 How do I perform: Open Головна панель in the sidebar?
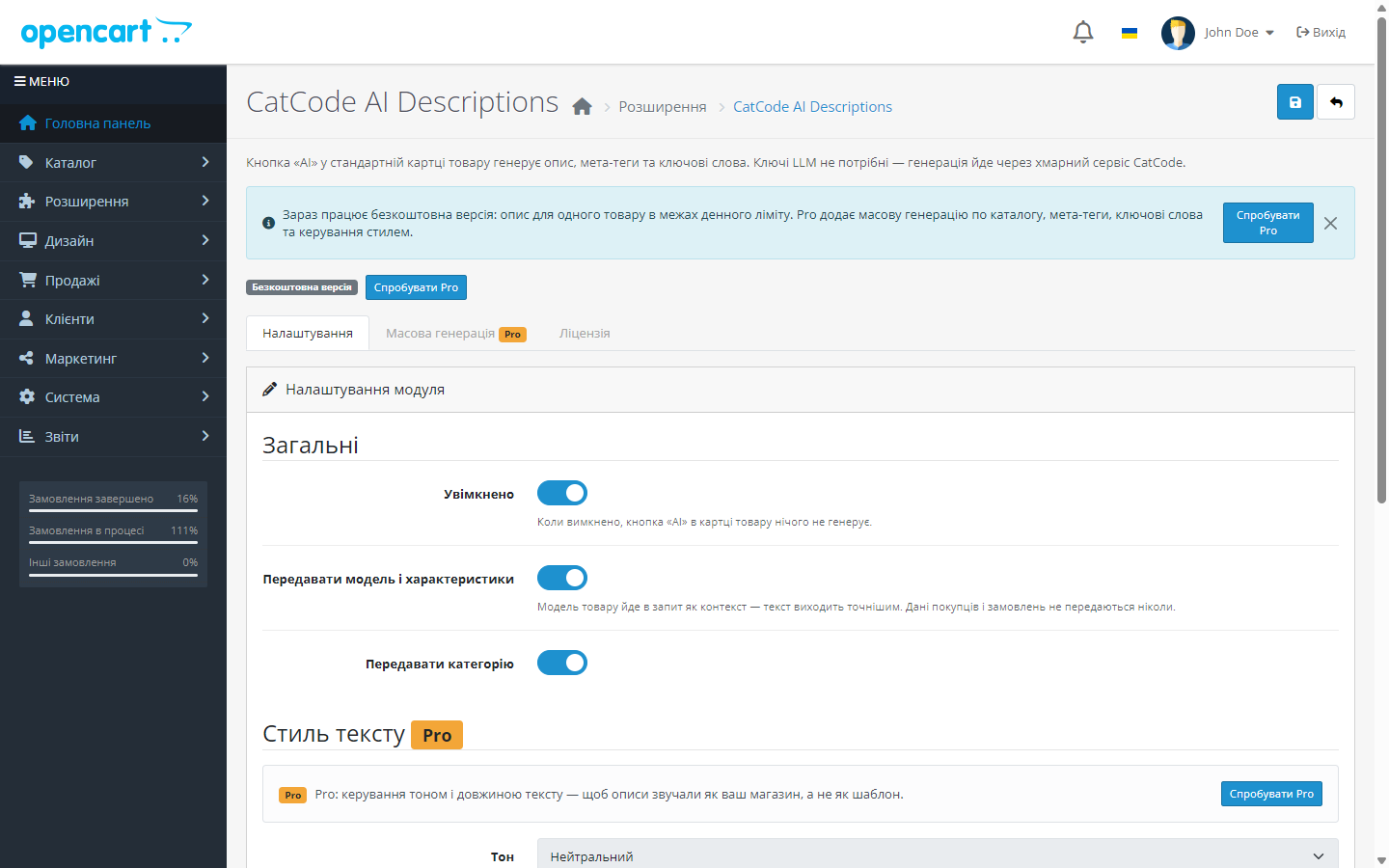[x=113, y=123]
